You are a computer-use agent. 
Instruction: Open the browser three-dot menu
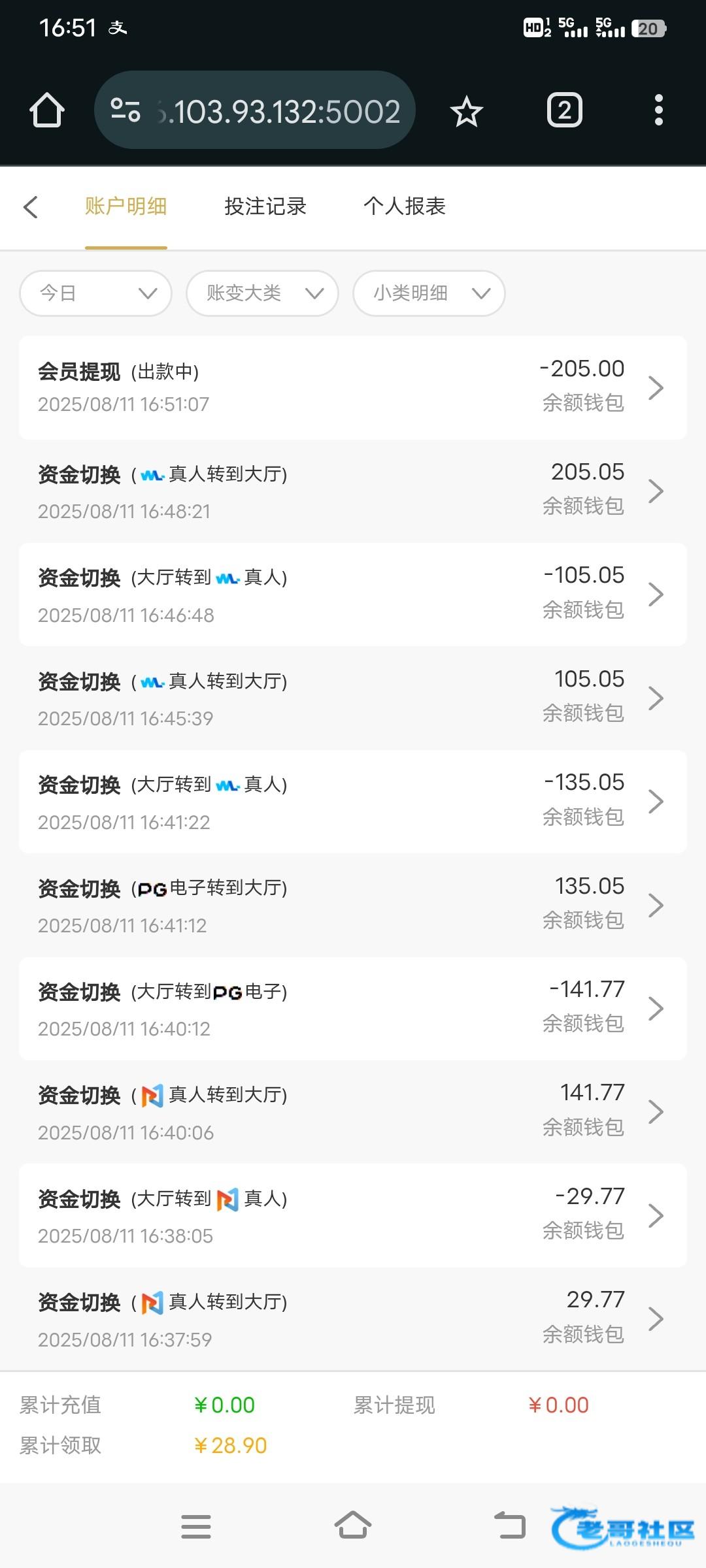pyautogui.click(x=658, y=110)
